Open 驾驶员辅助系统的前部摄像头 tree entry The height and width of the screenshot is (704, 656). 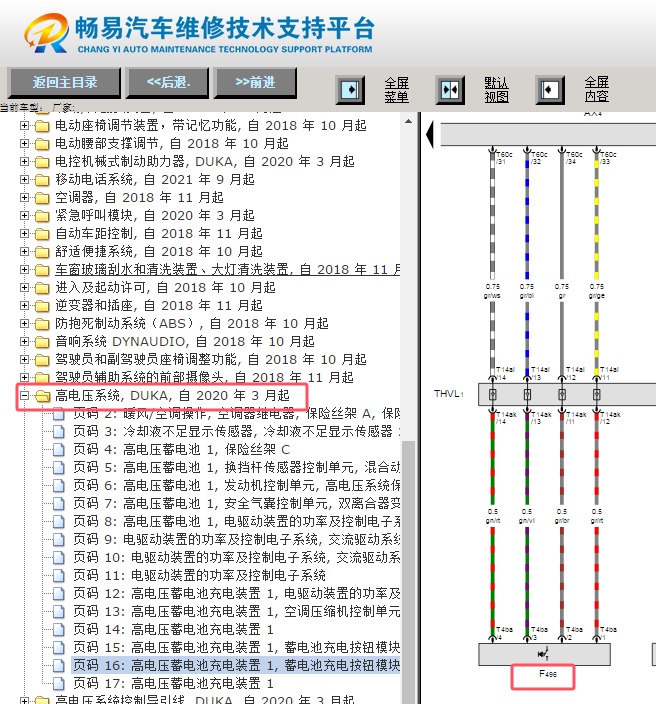pos(204,377)
